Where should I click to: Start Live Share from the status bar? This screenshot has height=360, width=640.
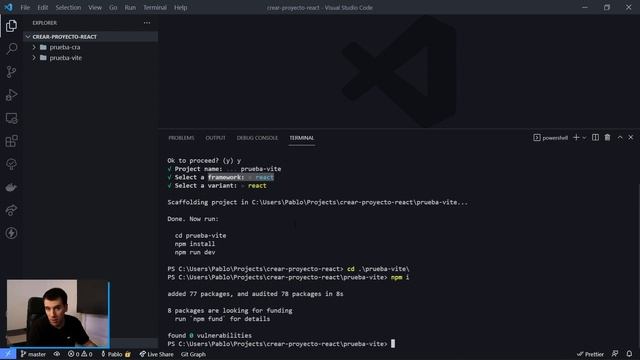[x=156, y=354]
